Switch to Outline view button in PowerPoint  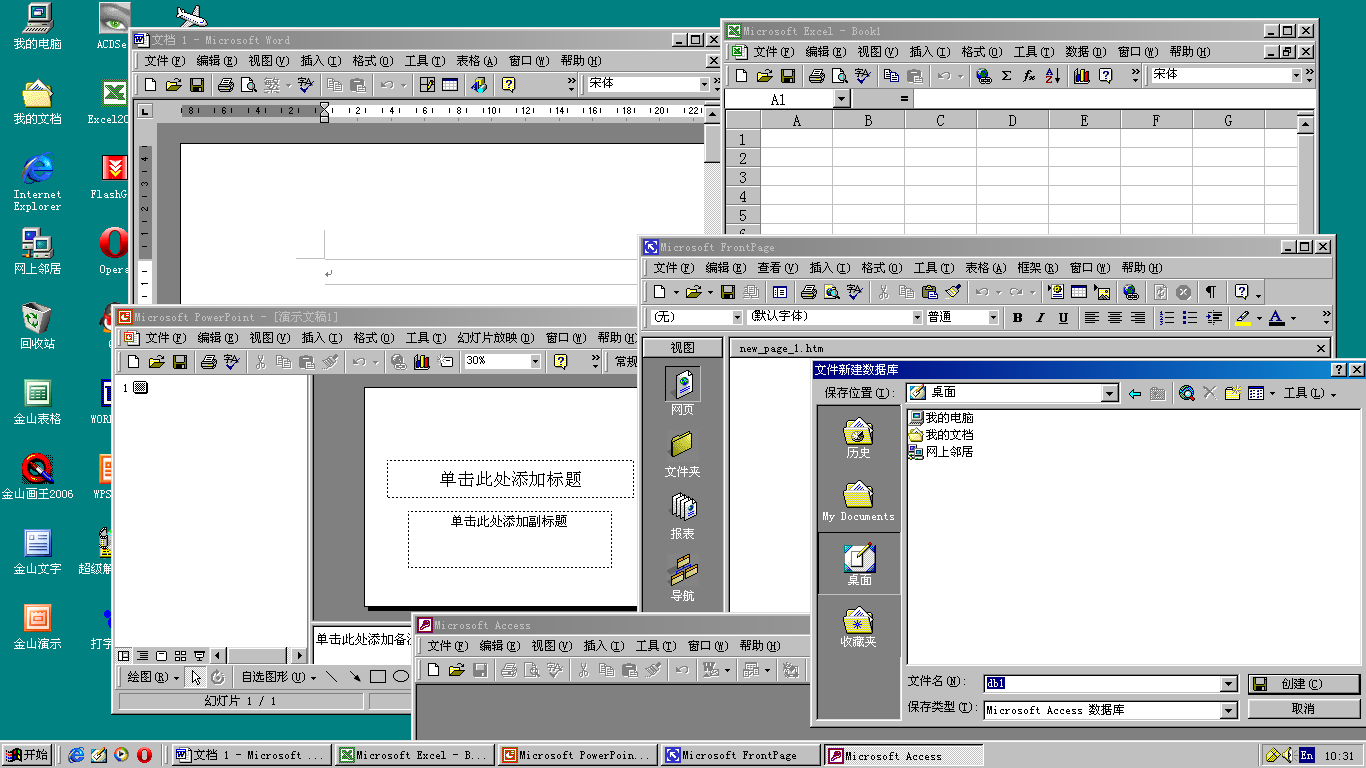coord(143,656)
